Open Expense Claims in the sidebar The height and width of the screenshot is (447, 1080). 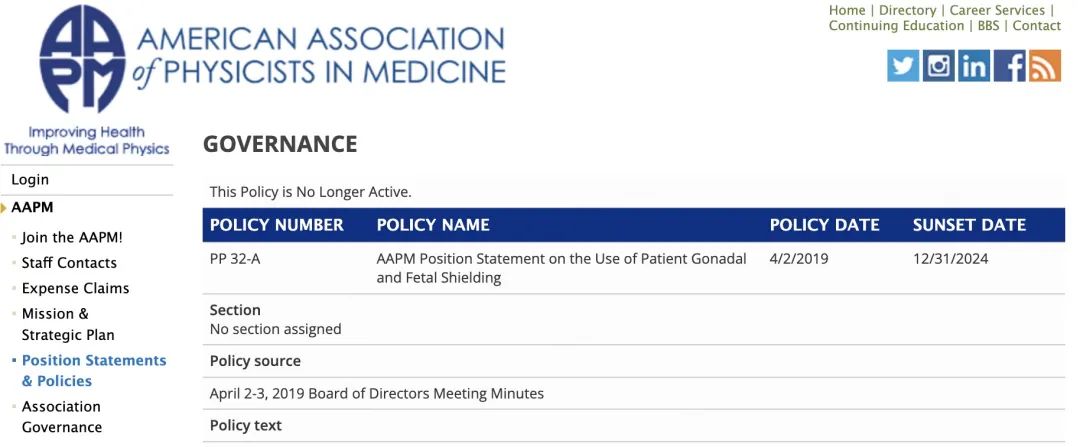pyautogui.click(x=75, y=288)
